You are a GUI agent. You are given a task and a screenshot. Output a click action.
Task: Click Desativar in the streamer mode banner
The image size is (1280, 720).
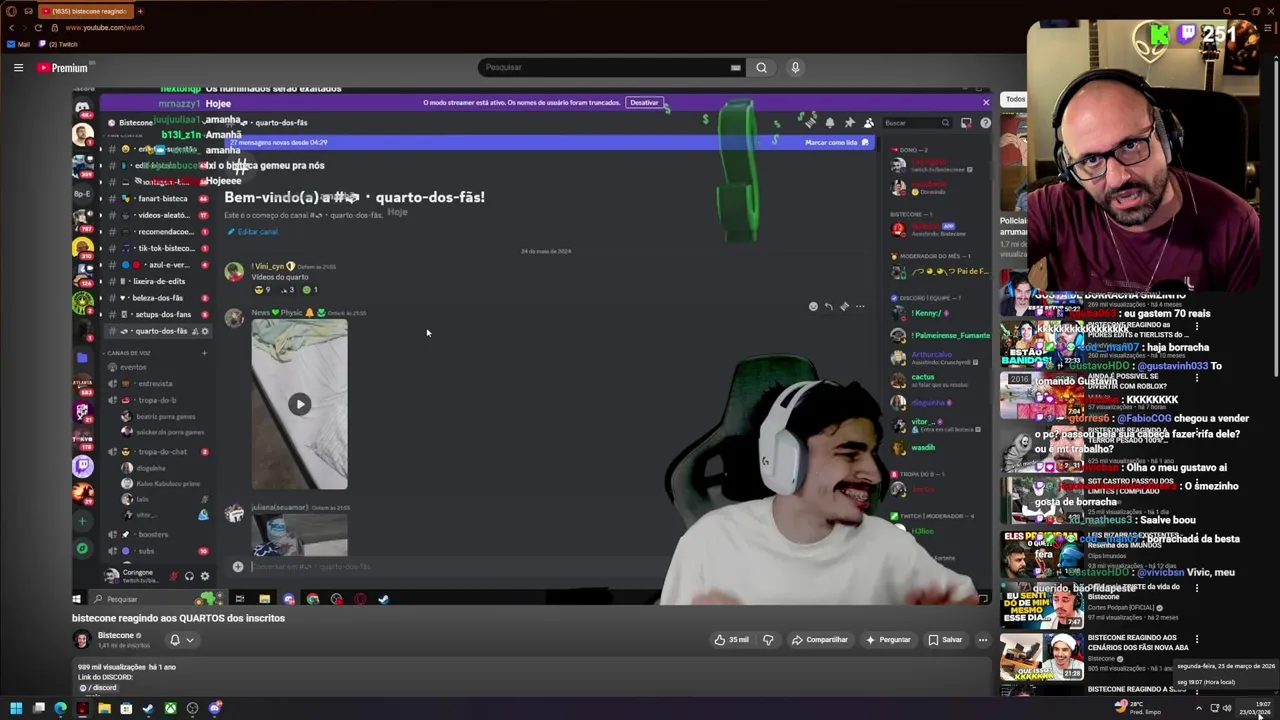(x=644, y=103)
